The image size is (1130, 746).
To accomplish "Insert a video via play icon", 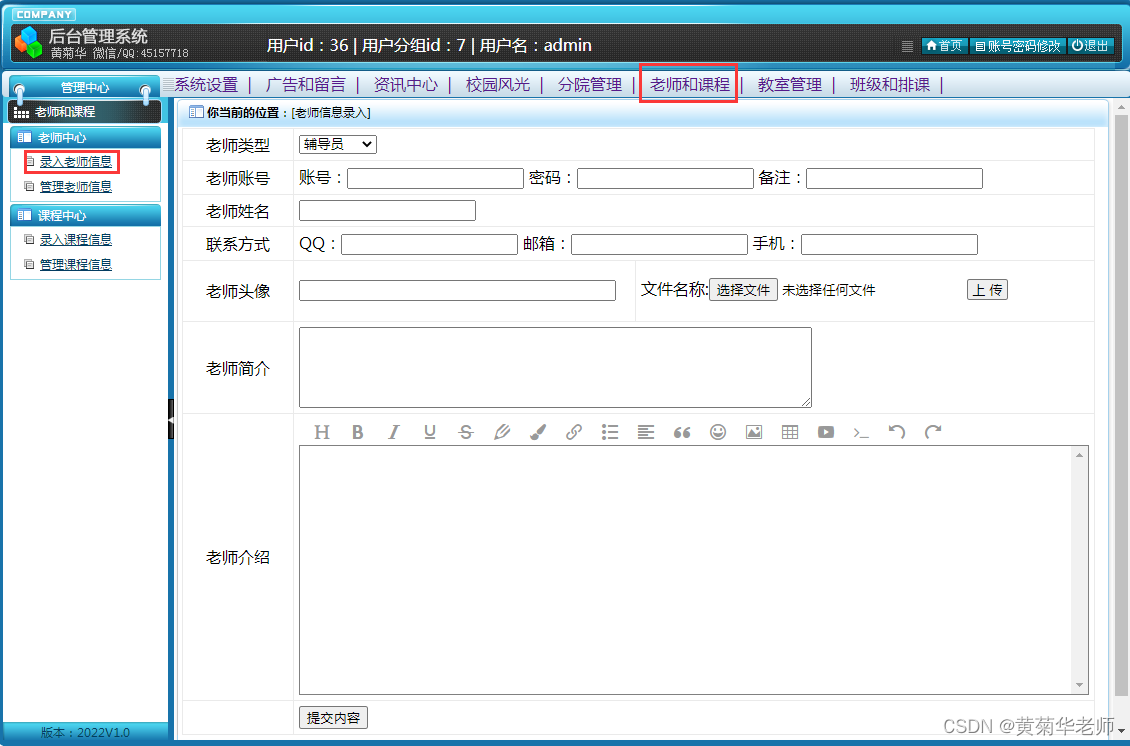I will 826,432.
